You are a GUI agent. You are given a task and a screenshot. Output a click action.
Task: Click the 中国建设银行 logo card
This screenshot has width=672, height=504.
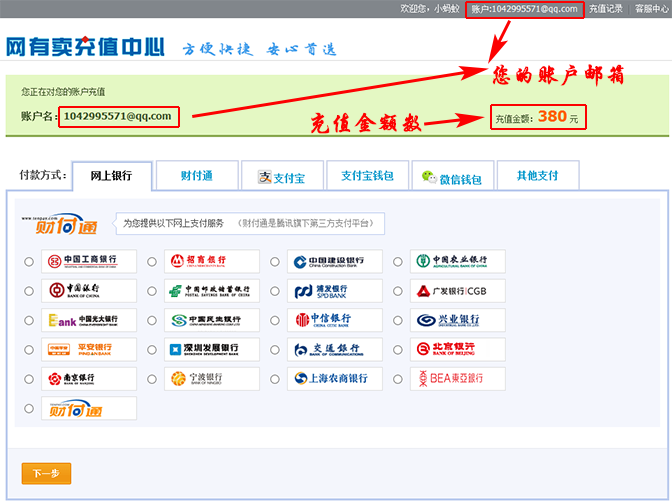click(335, 261)
